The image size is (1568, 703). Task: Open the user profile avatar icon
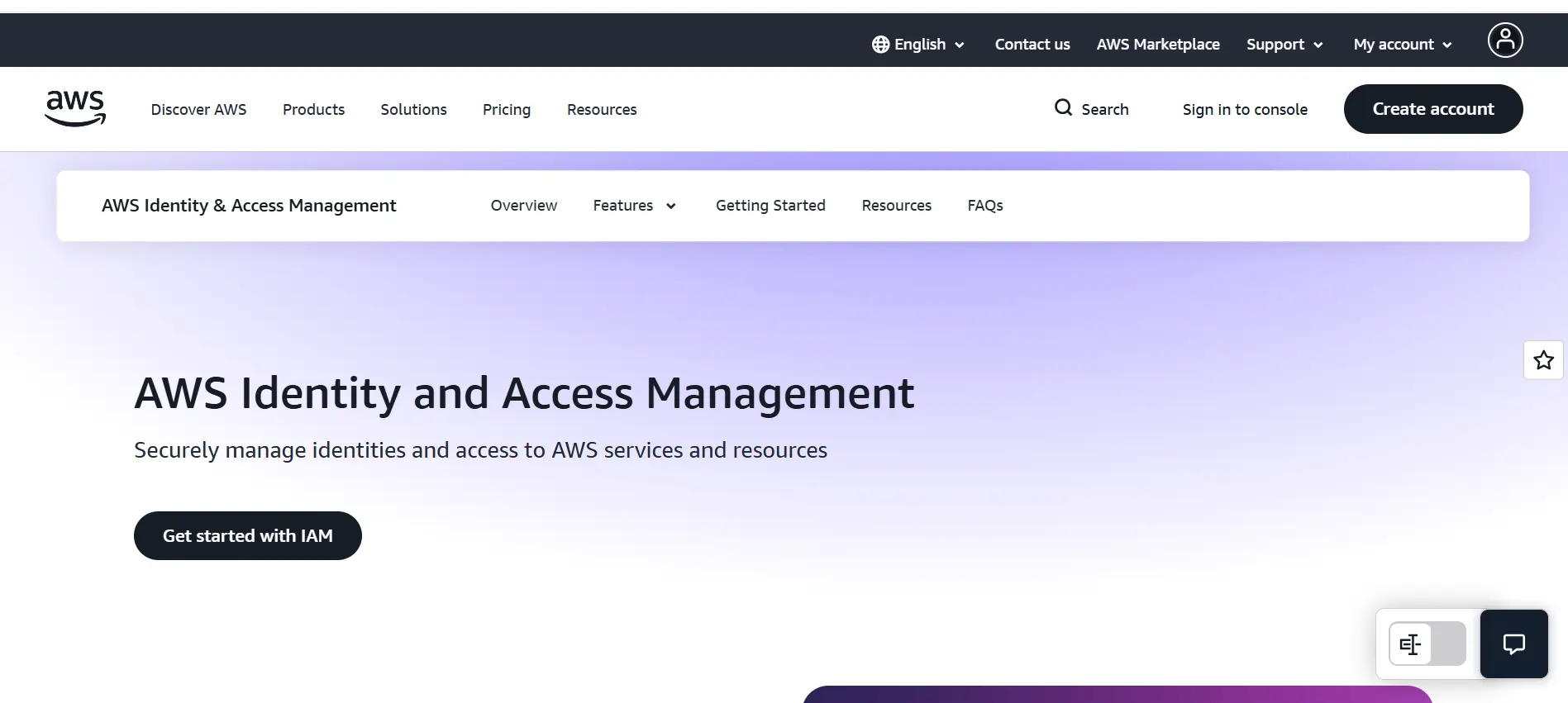pos(1505,40)
